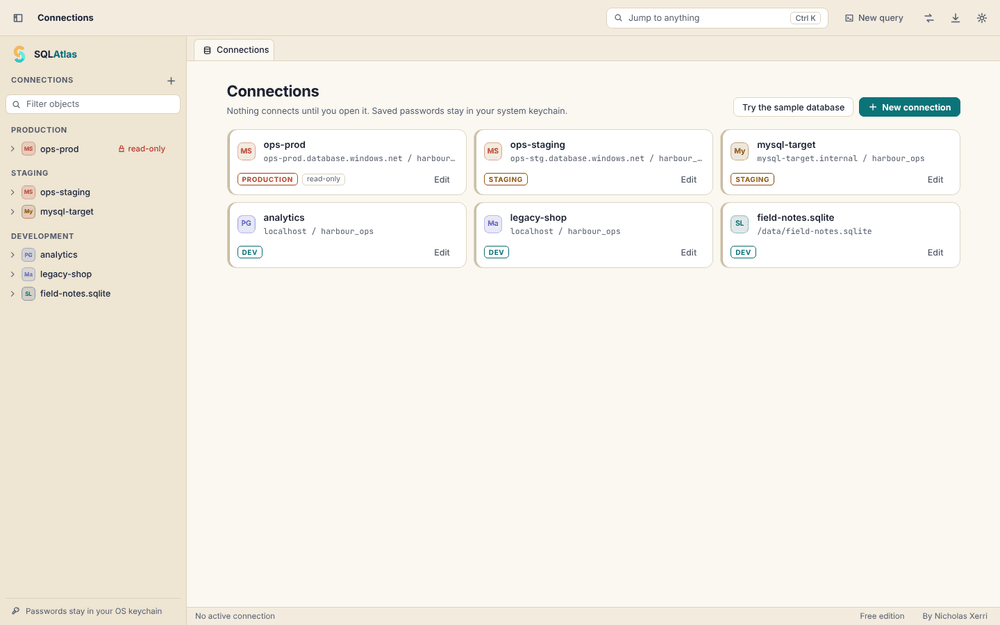Viewport: 1000px width, 625px height.
Task: Click the My icon on mysql-target card
Action: pos(739,151)
